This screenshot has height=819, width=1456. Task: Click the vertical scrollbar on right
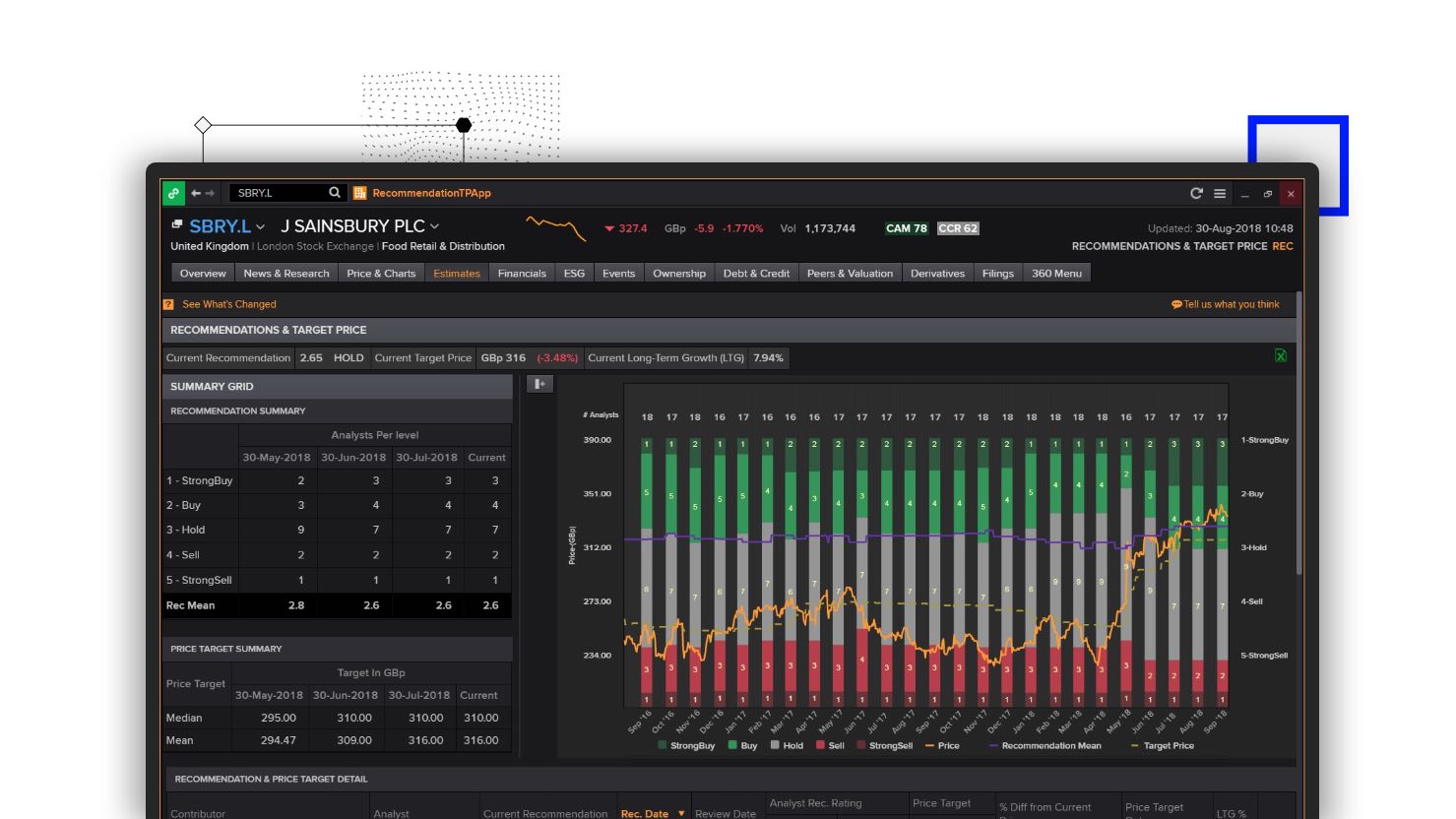(x=1299, y=433)
